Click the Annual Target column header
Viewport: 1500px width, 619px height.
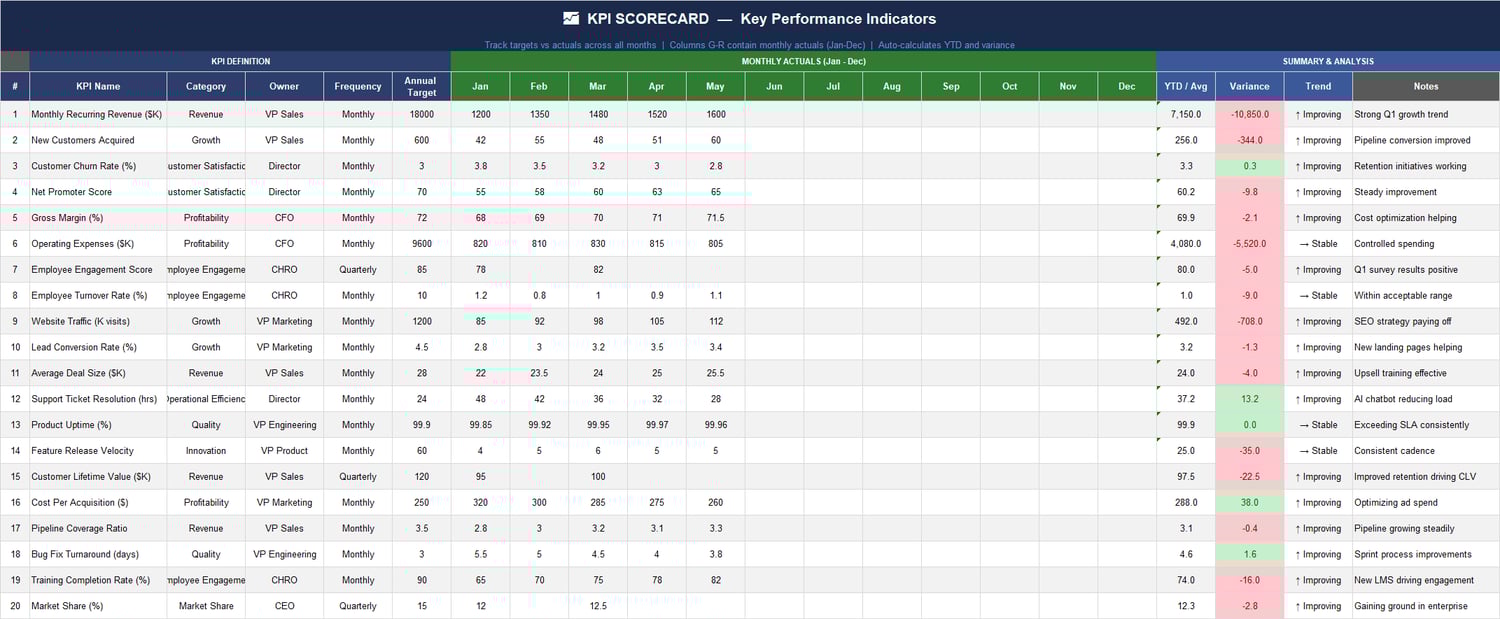[x=420, y=86]
